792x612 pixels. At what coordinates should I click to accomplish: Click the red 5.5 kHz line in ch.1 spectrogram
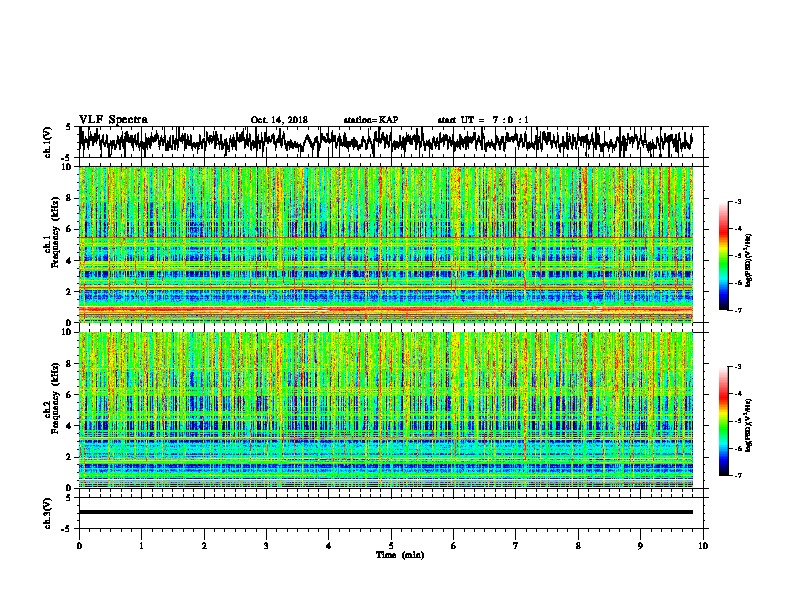(x=385, y=237)
